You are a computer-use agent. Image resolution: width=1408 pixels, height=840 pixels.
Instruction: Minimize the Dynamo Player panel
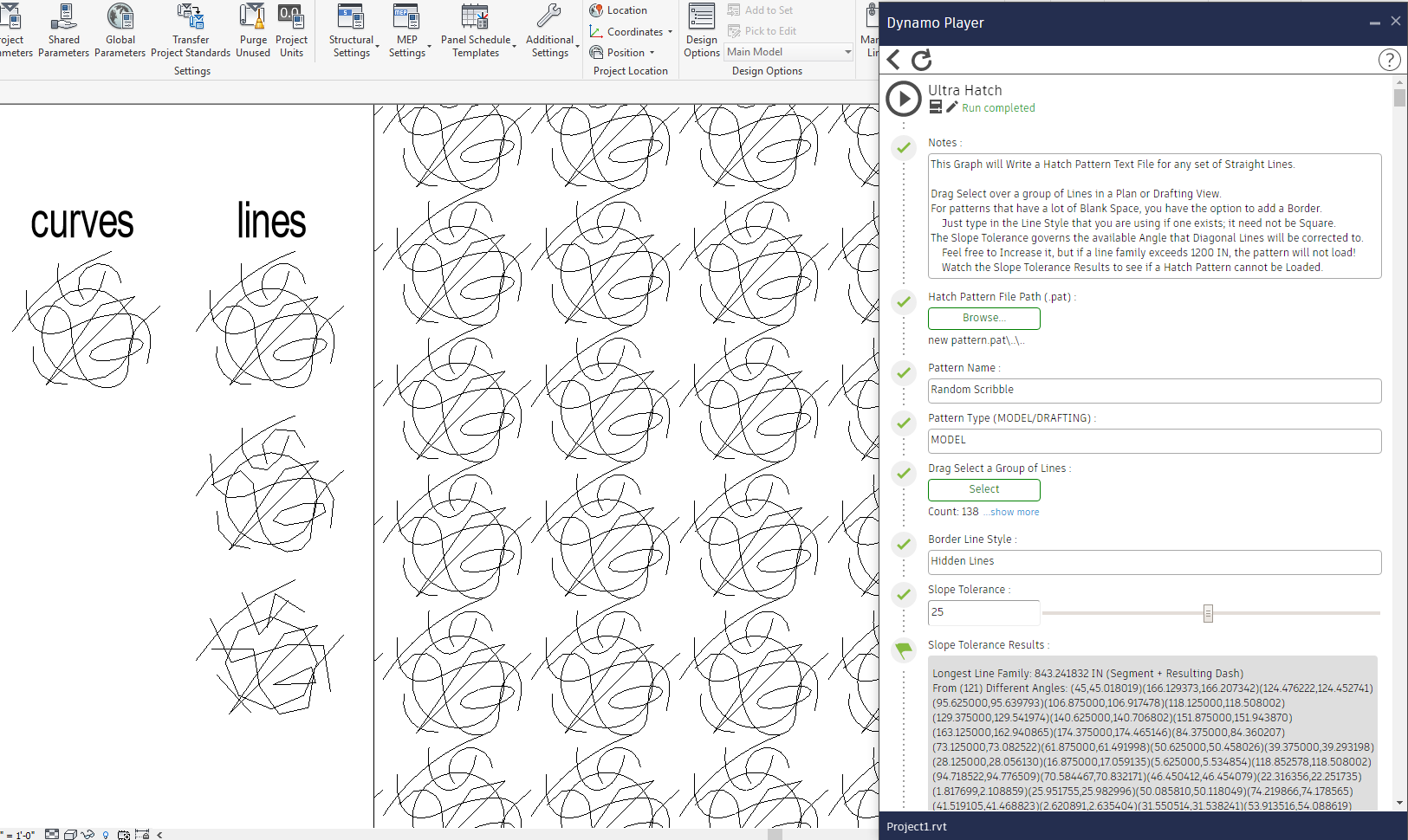pyautogui.click(x=1374, y=23)
